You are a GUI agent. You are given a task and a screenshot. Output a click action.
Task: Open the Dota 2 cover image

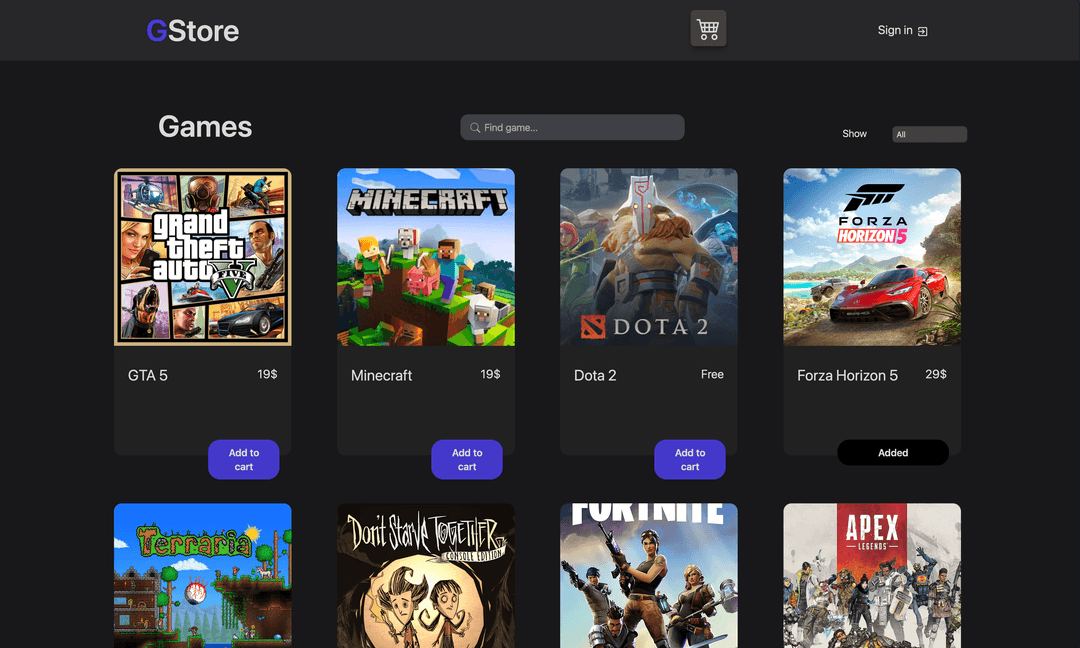649,257
